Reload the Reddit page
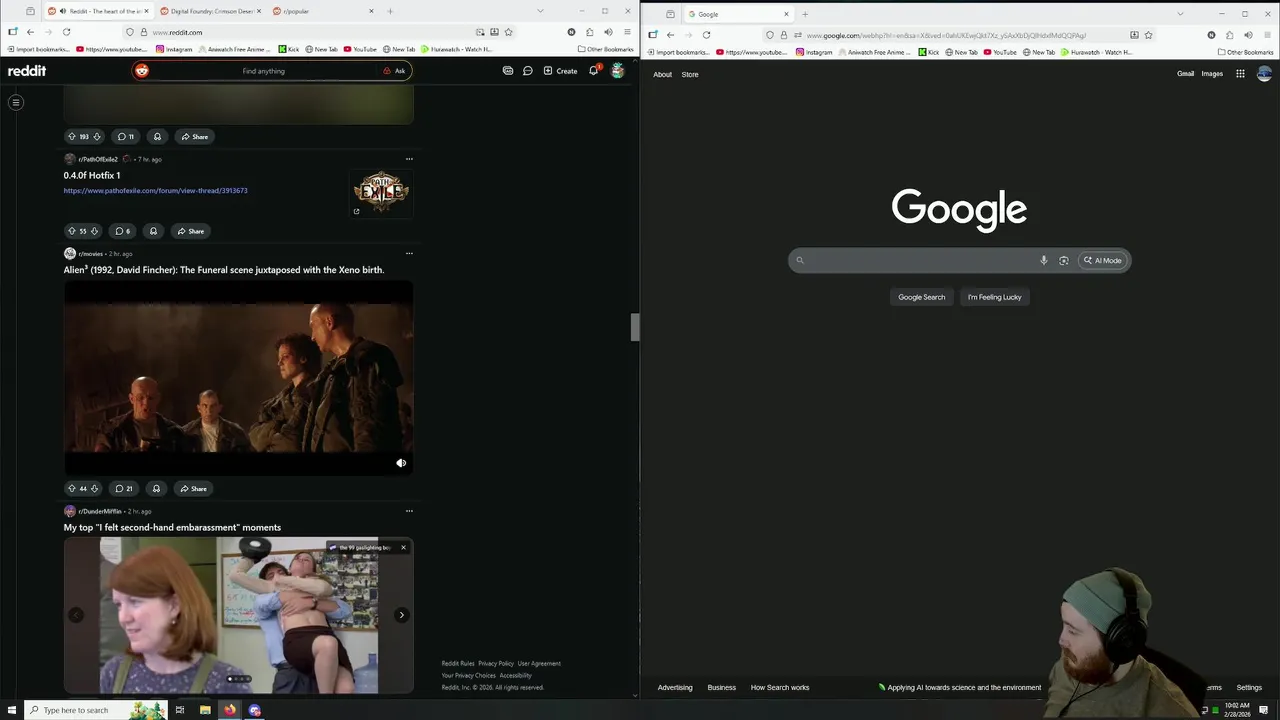Screen dimensions: 1280x720 click(66, 32)
